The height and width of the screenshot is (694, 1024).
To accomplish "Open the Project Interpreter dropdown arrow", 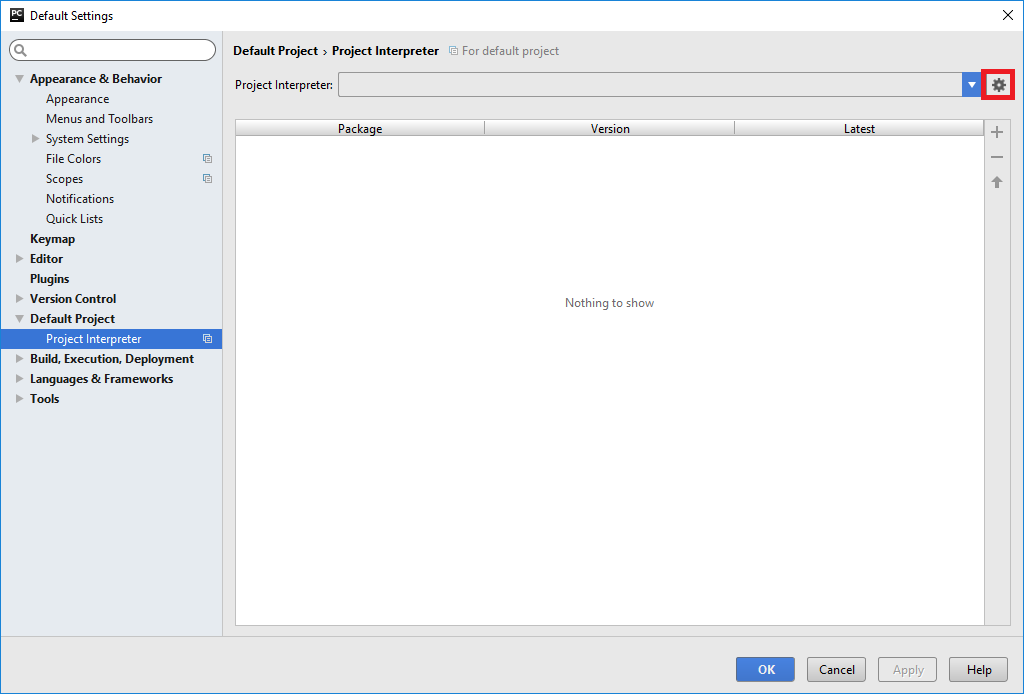I will [971, 85].
